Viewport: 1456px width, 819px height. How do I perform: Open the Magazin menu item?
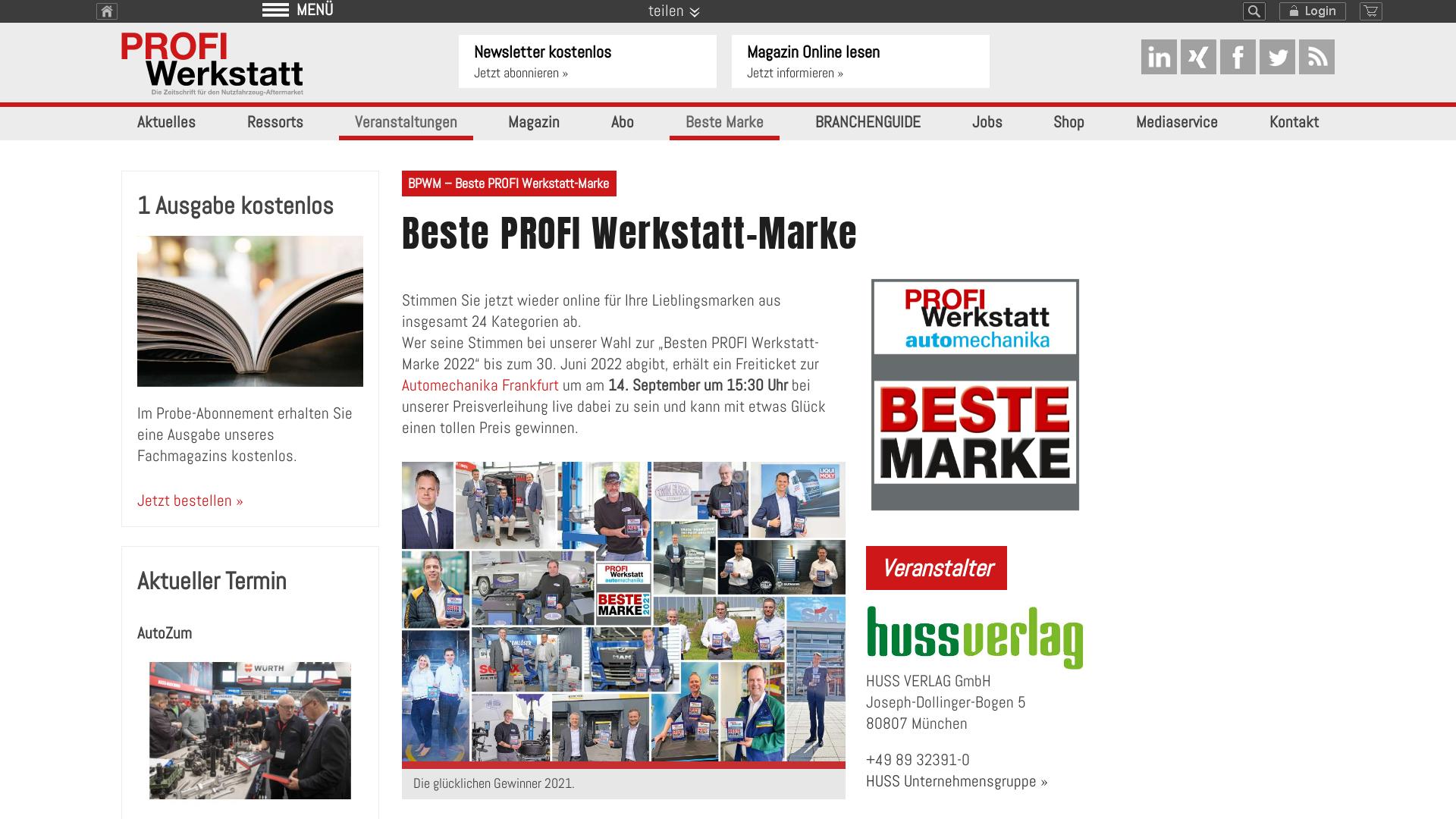(x=534, y=122)
